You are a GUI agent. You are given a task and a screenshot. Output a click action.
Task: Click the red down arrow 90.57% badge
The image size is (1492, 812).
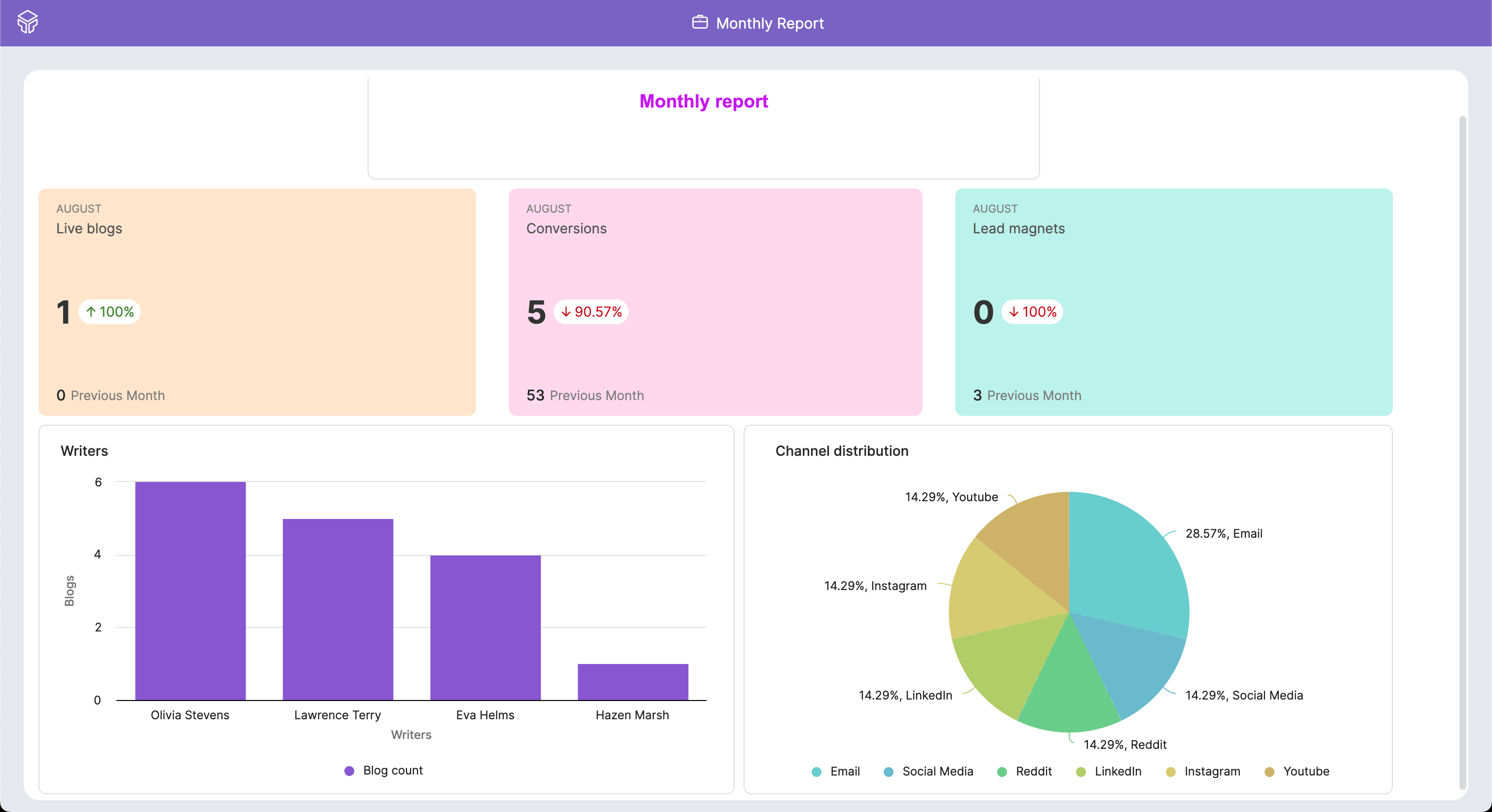pos(591,312)
